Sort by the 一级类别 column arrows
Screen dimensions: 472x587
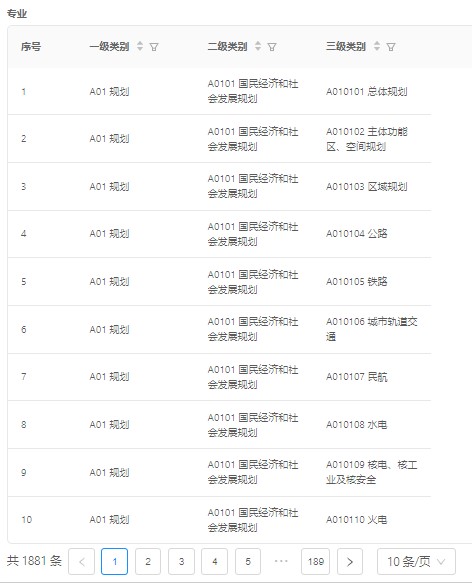tap(140, 46)
